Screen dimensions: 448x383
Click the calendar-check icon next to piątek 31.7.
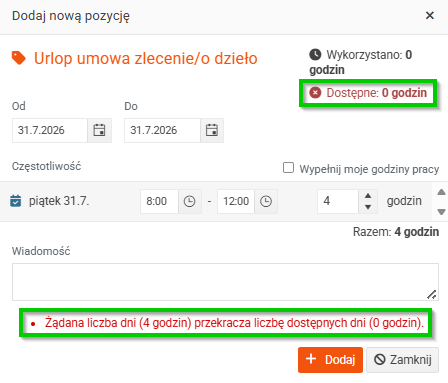pyautogui.click(x=16, y=201)
